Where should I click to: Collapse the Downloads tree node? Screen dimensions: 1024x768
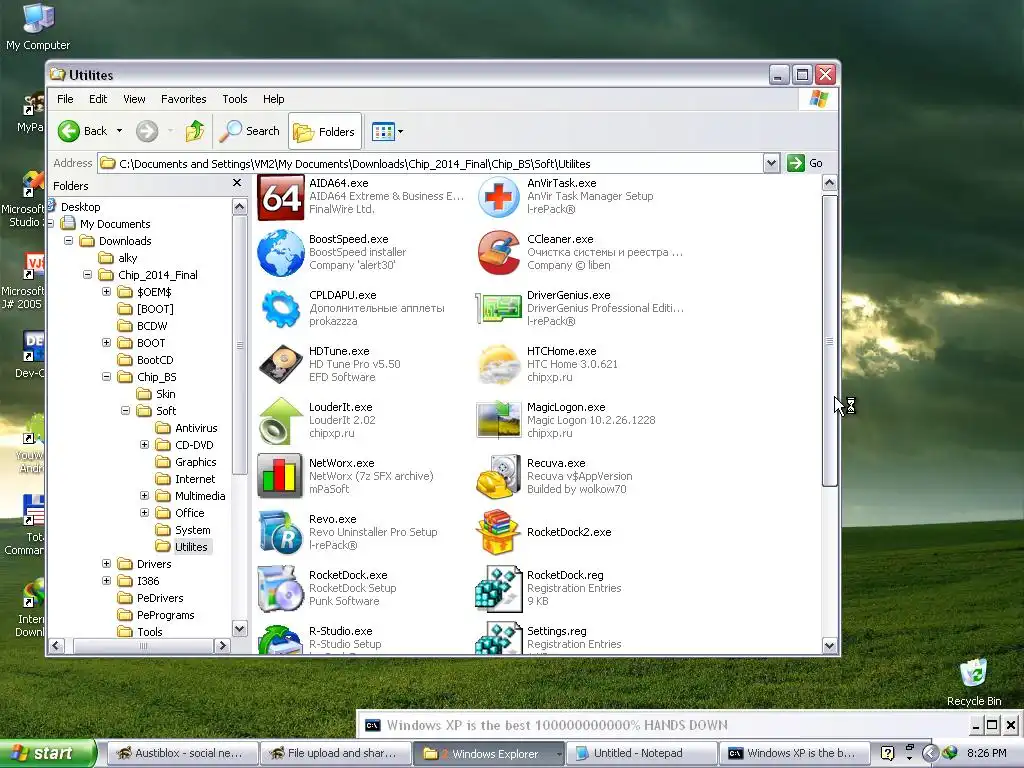[x=68, y=241]
